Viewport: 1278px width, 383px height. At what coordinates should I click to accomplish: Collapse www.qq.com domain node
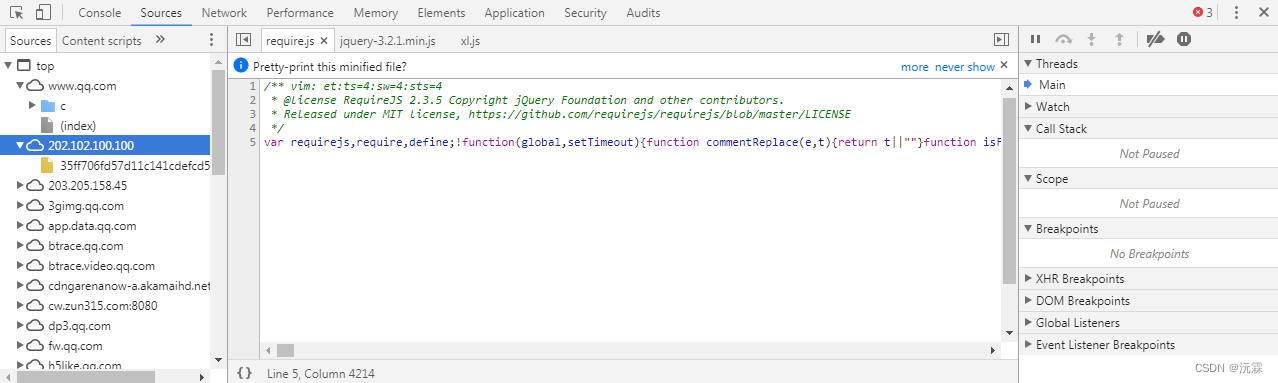(x=20, y=86)
